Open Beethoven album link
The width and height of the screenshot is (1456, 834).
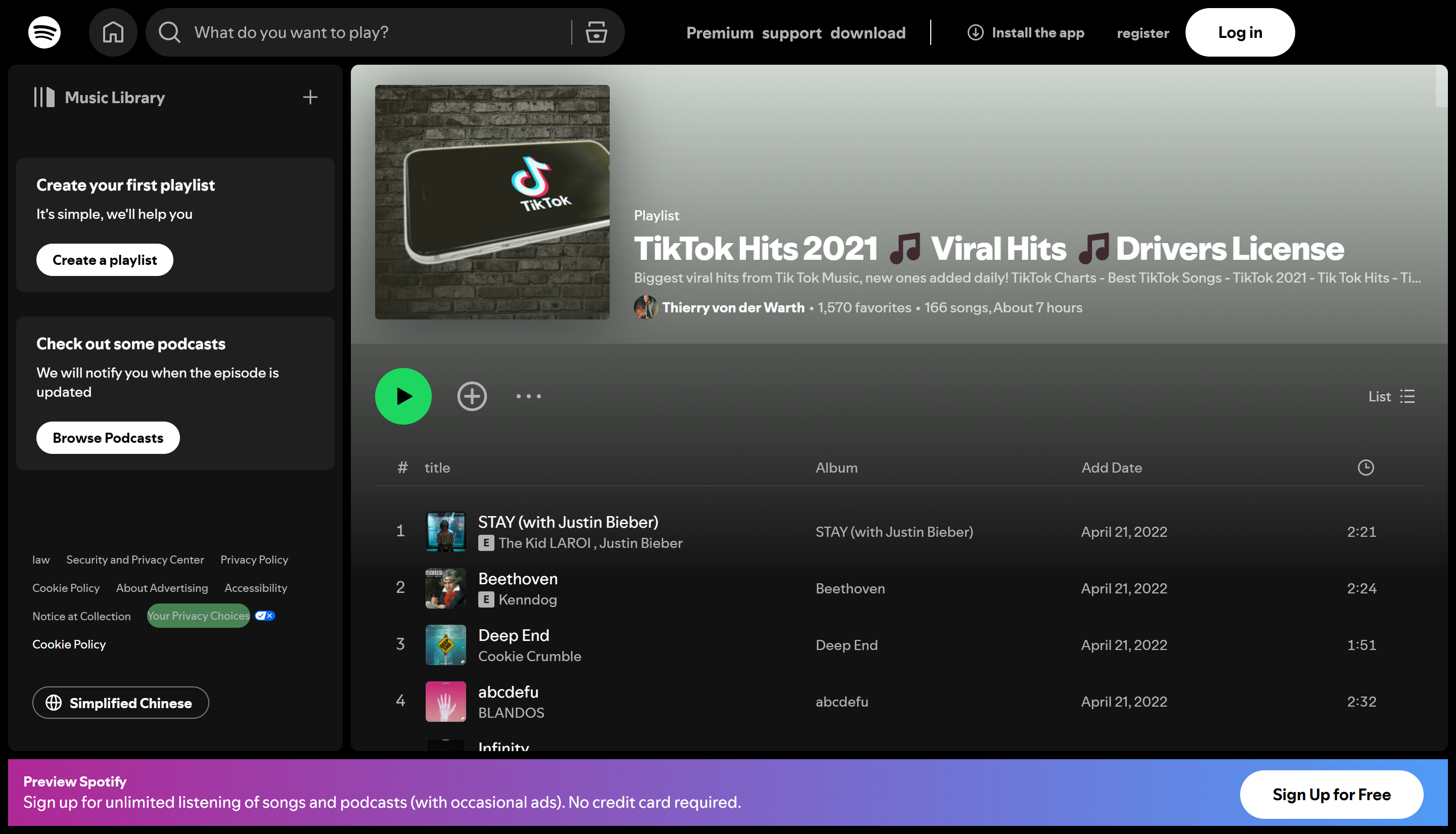pos(850,589)
